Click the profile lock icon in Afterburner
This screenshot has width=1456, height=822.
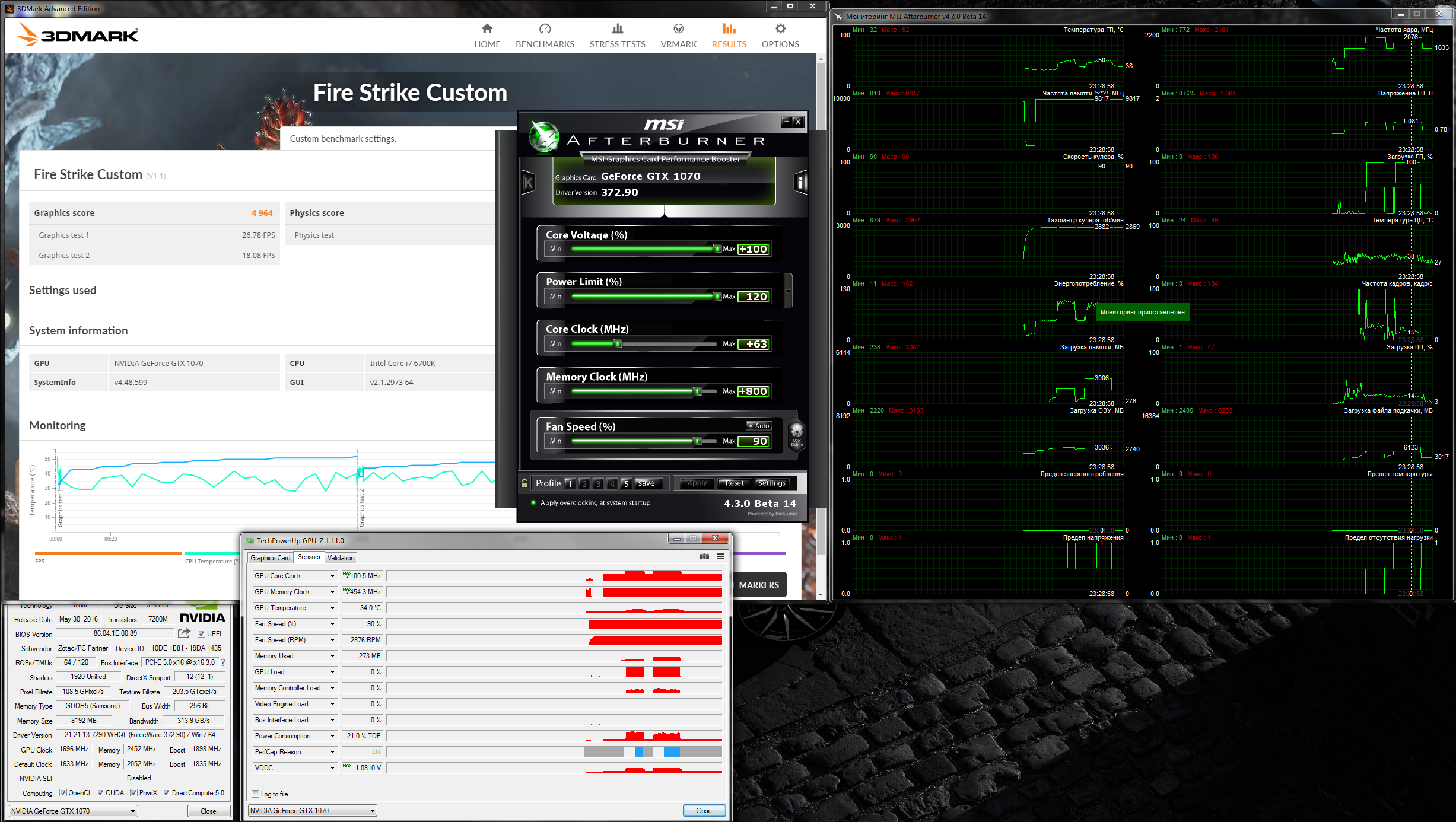click(x=524, y=483)
